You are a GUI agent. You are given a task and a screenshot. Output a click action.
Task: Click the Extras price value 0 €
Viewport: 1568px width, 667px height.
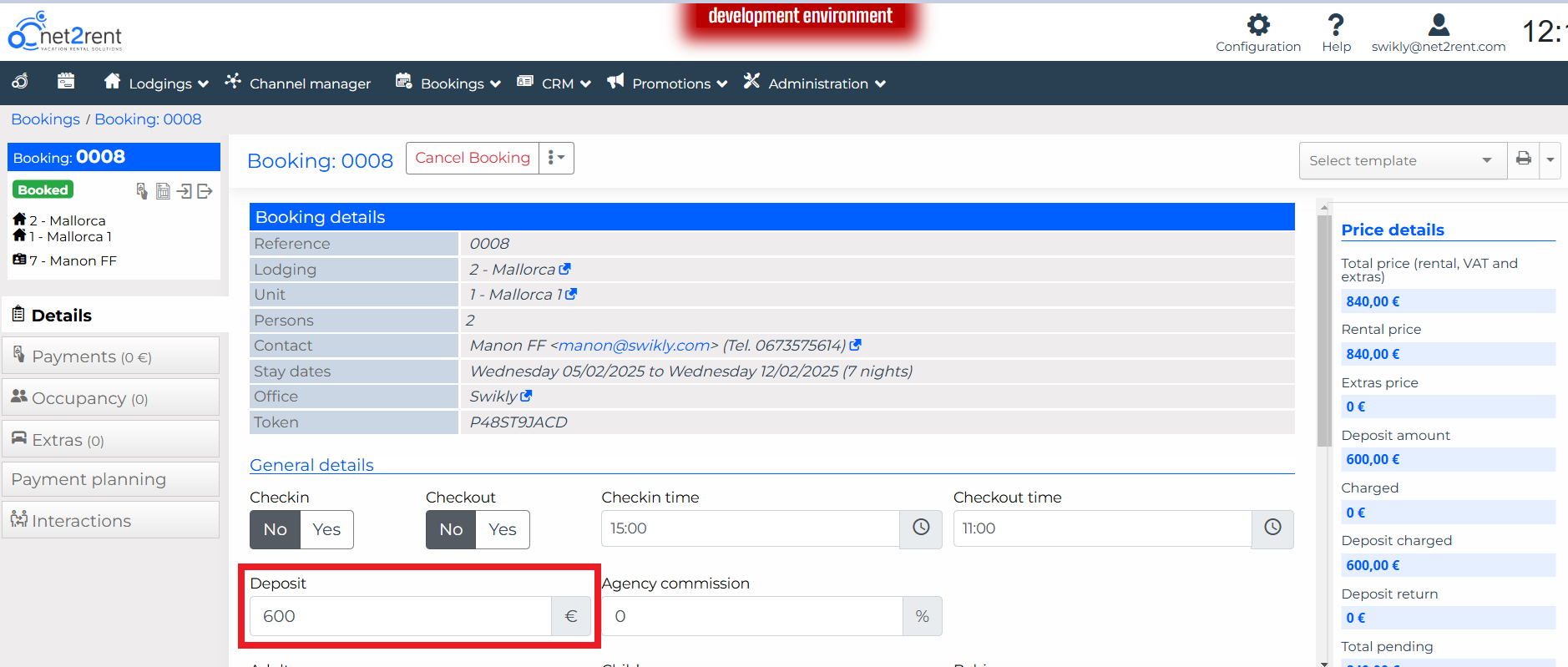(1356, 407)
